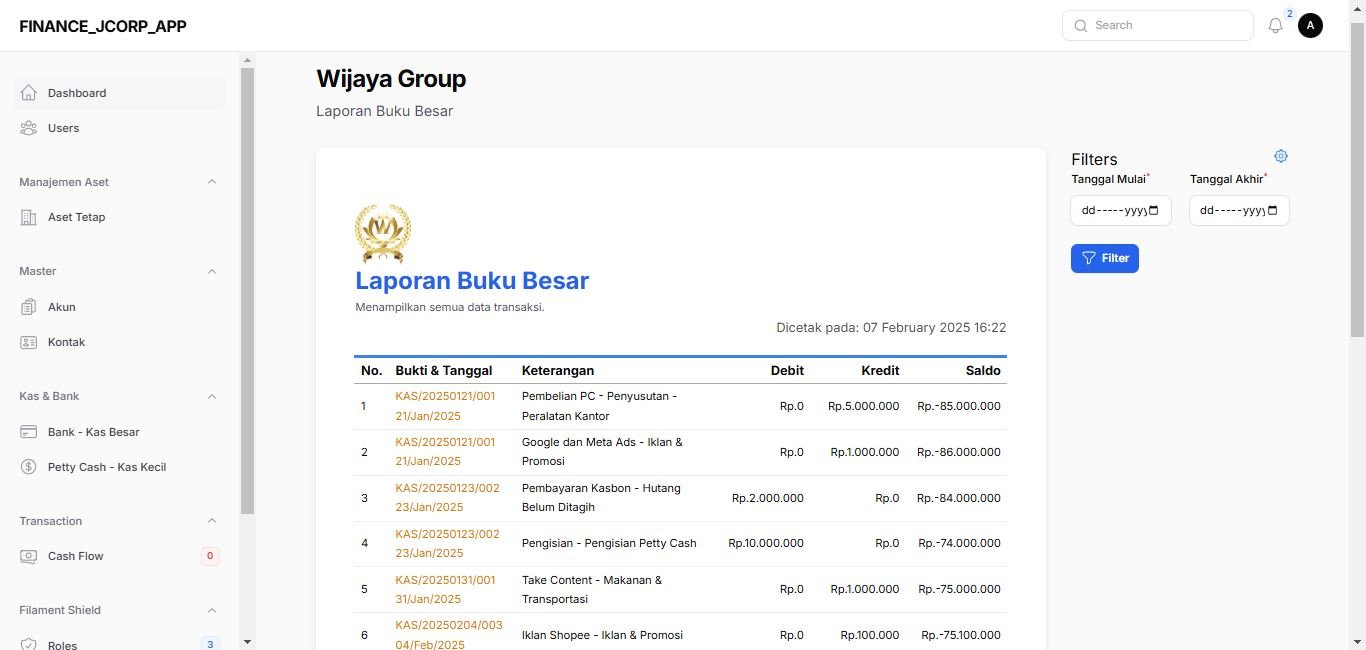The image size is (1366, 650).
Task: Click the Aset Tetap building icon
Action: (29, 217)
